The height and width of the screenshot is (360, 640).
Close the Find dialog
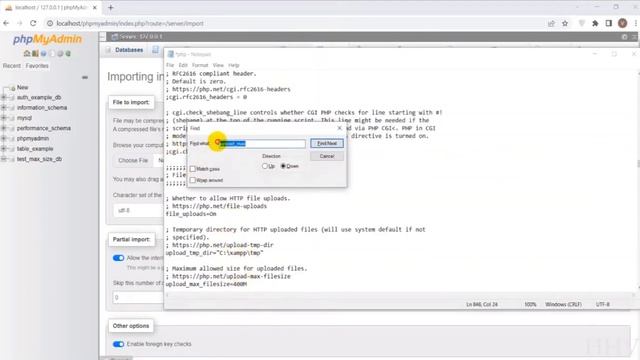[339, 128]
